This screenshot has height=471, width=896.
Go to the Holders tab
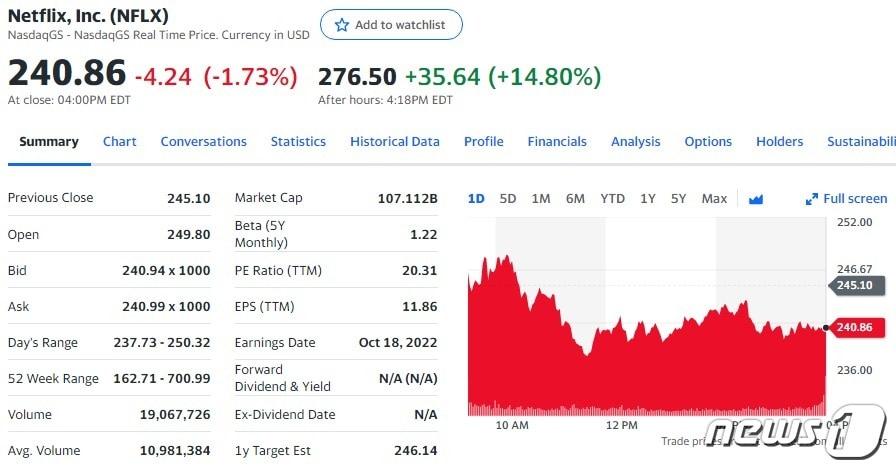point(779,142)
